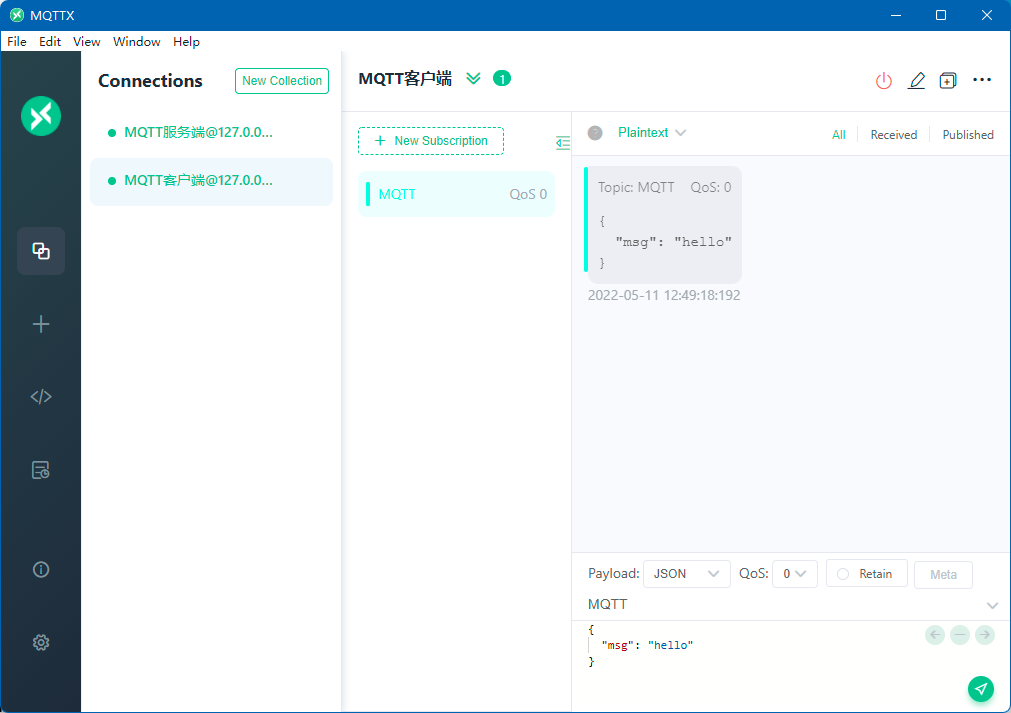Screen dimensions: 1011x713
Task: Click the Meta button
Action: (x=943, y=574)
